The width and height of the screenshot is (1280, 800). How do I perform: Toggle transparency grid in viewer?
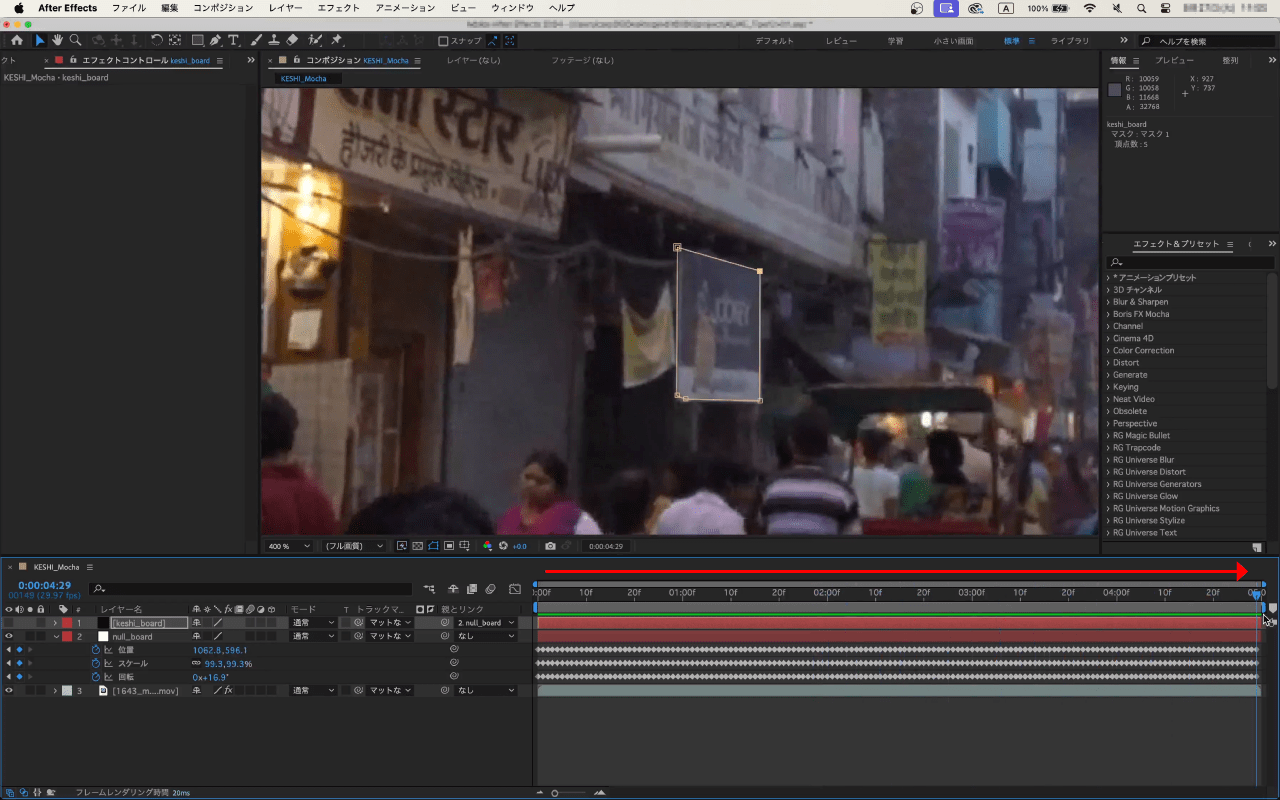click(417, 546)
